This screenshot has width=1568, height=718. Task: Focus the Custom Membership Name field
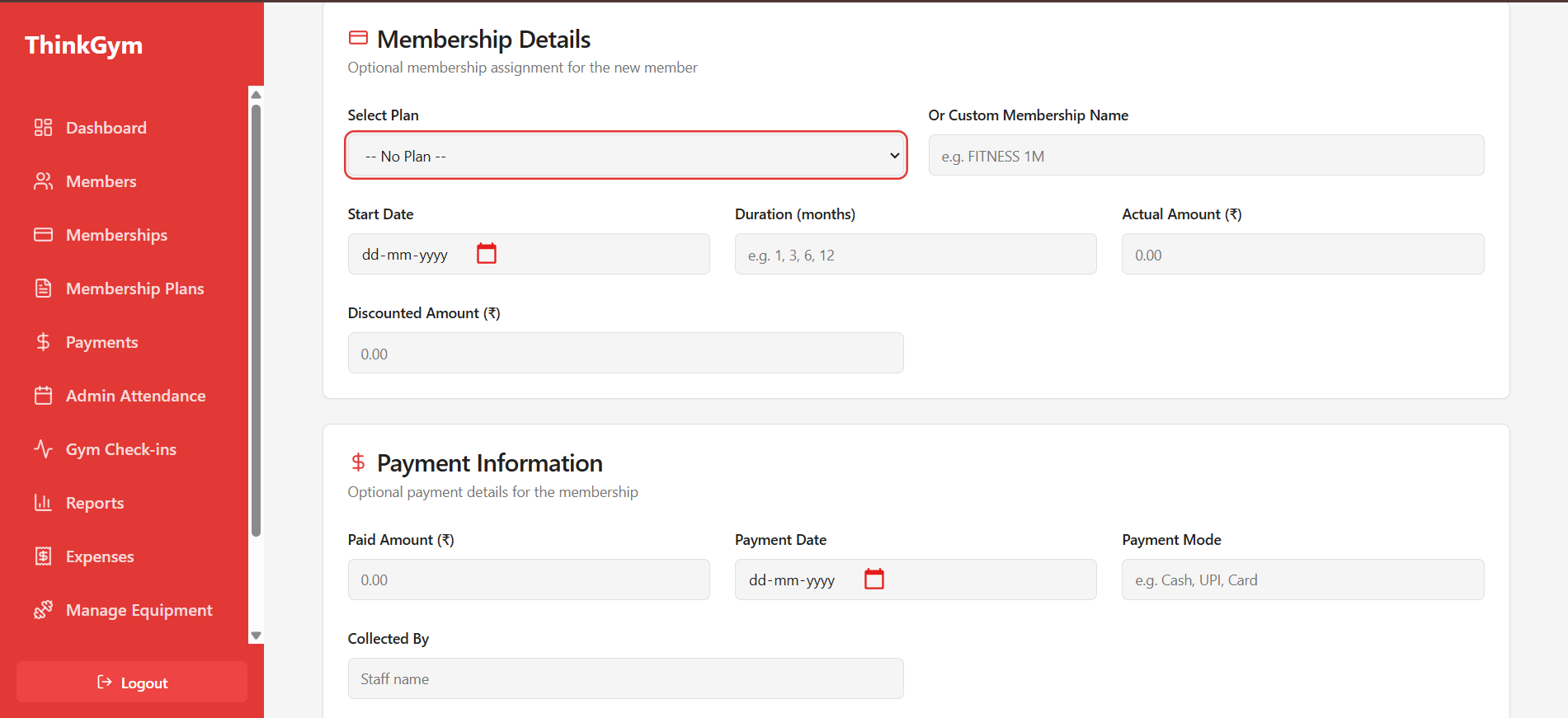1206,156
